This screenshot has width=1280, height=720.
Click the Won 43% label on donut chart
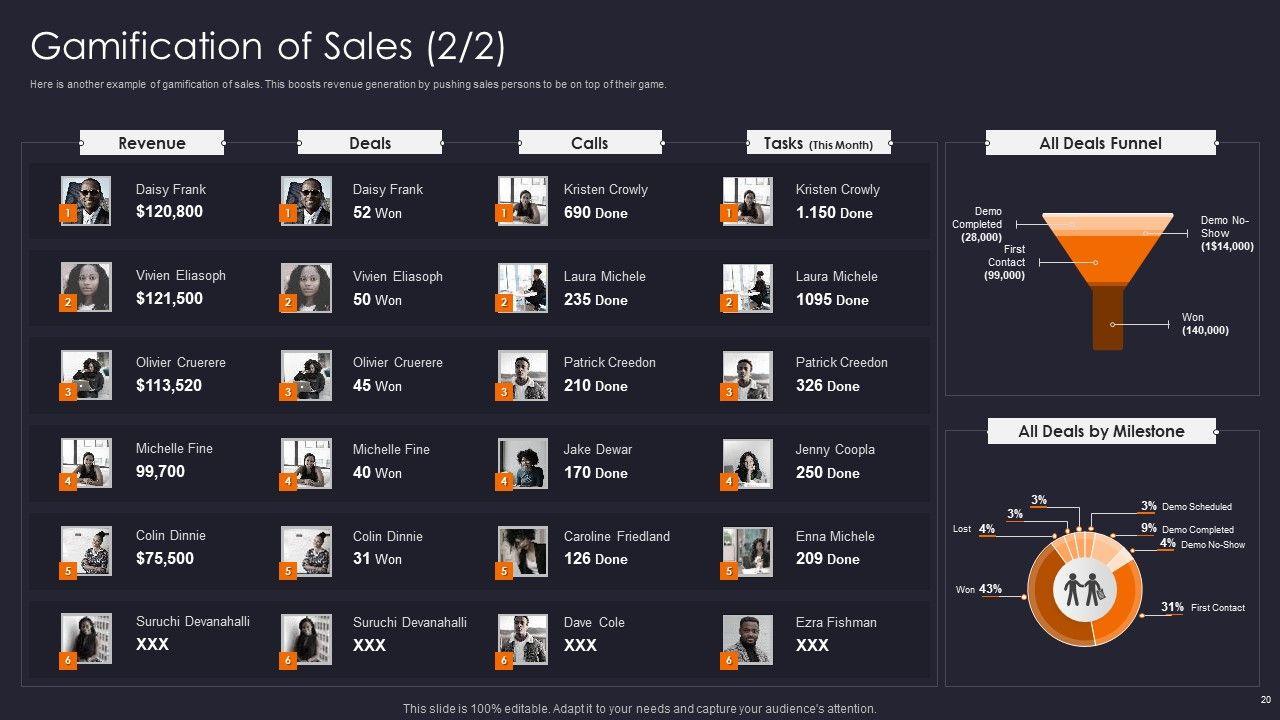(x=979, y=589)
